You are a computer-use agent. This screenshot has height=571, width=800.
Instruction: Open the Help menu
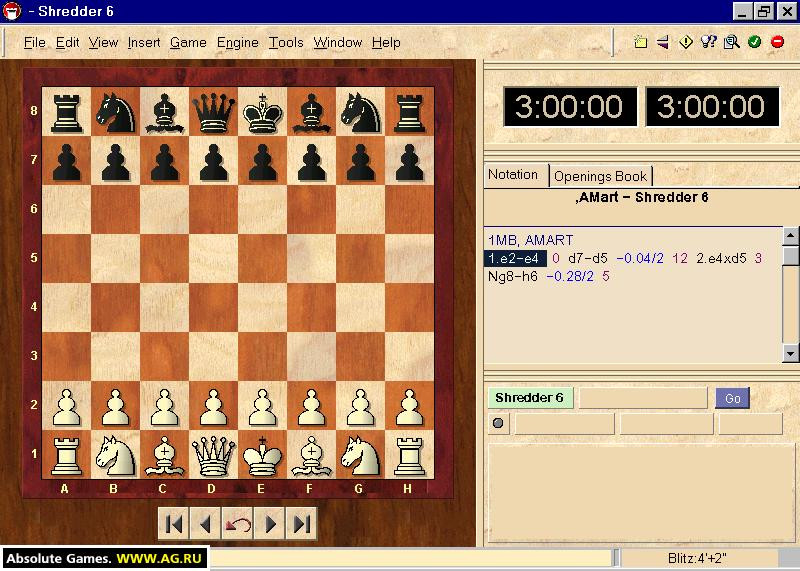click(x=386, y=42)
